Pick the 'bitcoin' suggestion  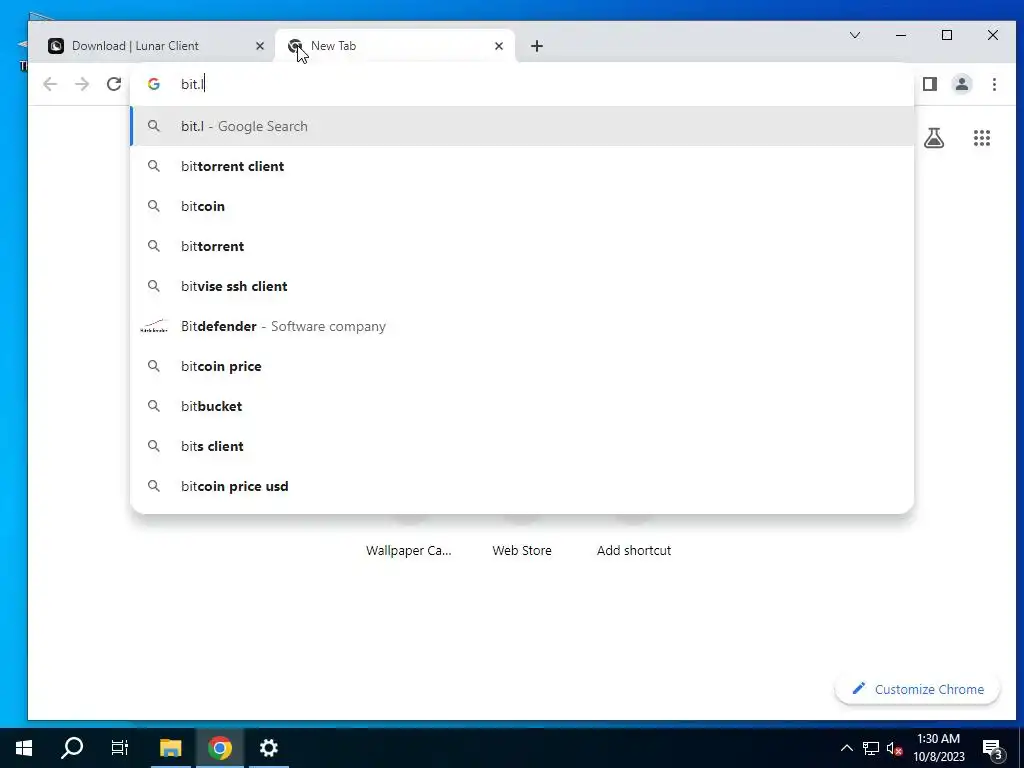tap(522, 206)
